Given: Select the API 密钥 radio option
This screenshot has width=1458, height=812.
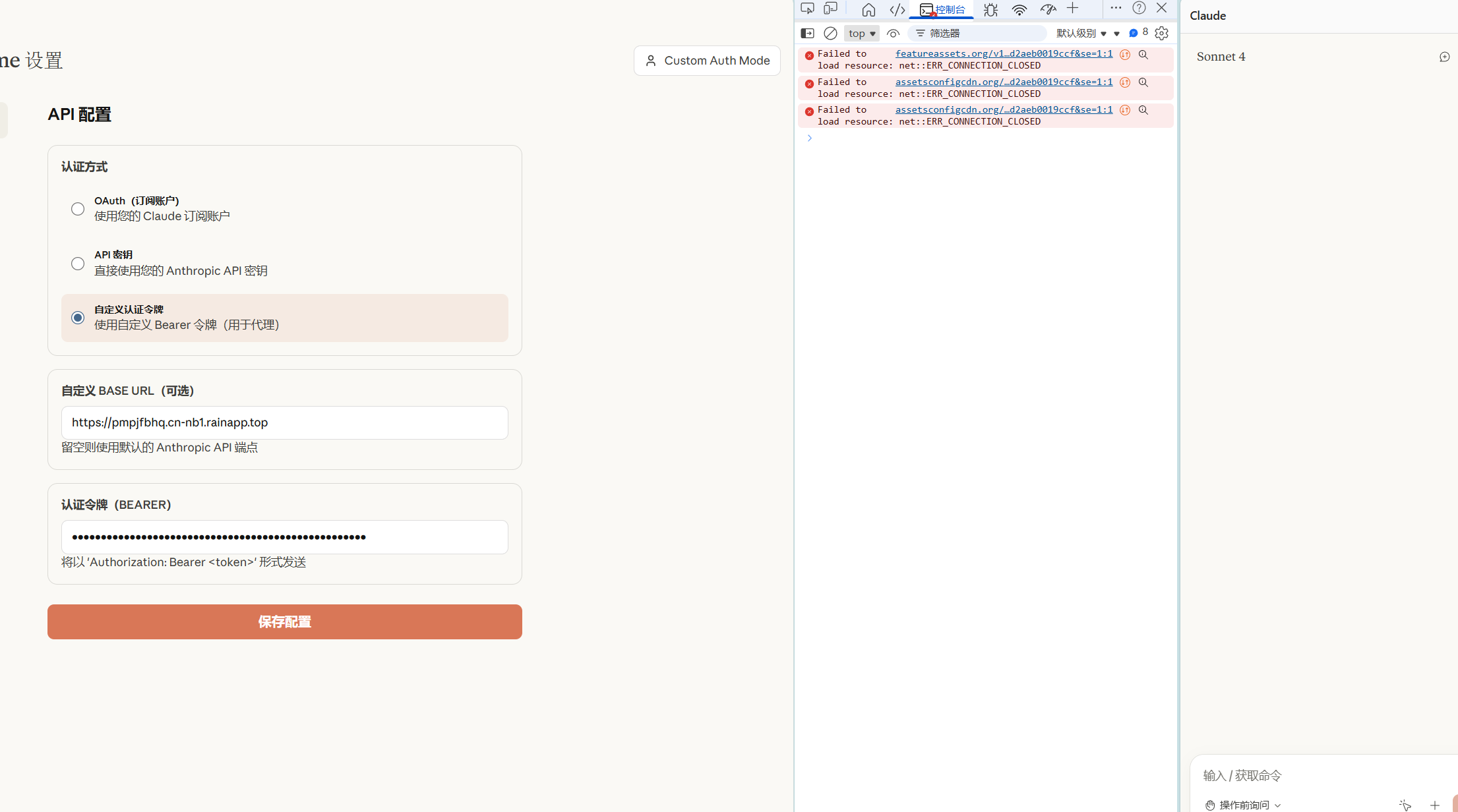Looking at the screenshot, I should 78,264.
